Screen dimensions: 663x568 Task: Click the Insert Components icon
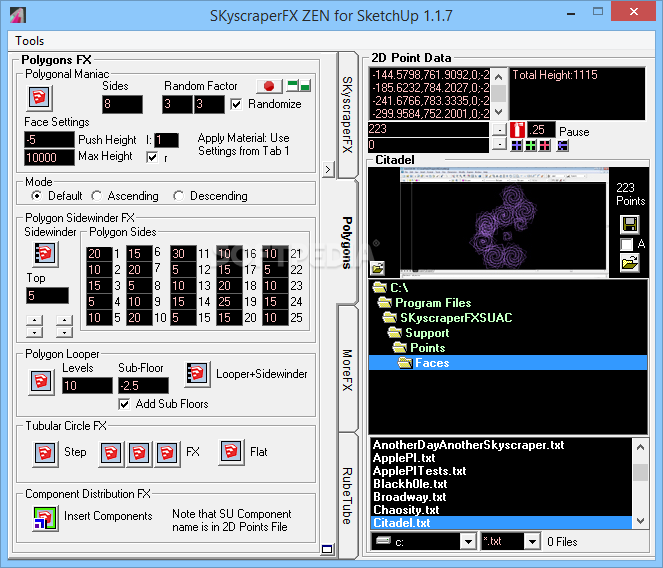45,518
